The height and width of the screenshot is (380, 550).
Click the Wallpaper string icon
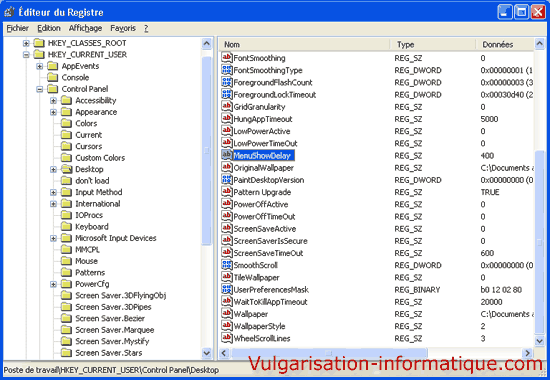(x=227, y=314)
